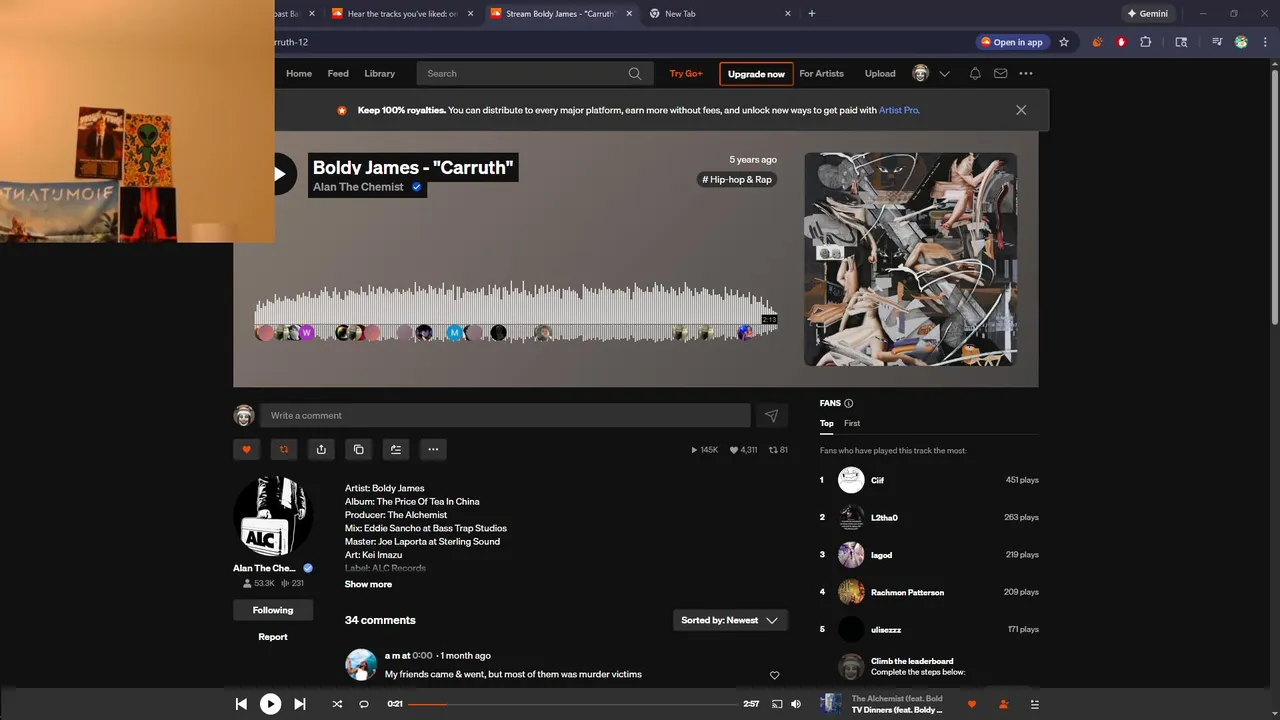The image size is (1280, 720).
Task: Open the Feed page
Action: (338, 73)
